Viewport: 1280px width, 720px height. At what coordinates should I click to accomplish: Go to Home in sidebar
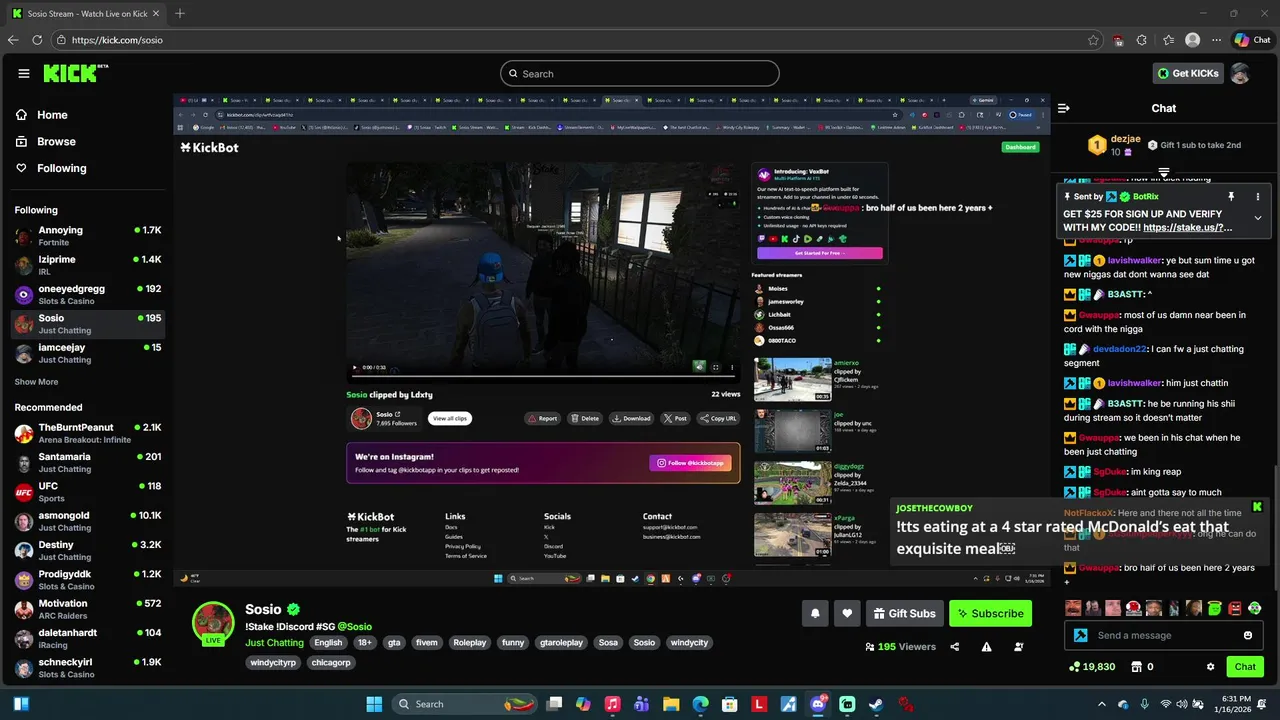point(41,115)
